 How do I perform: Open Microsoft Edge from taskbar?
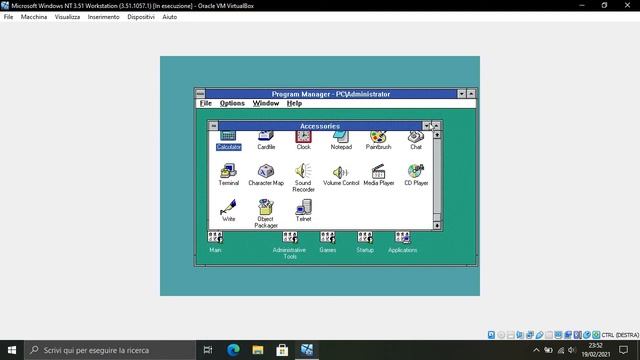pos(233,350)
